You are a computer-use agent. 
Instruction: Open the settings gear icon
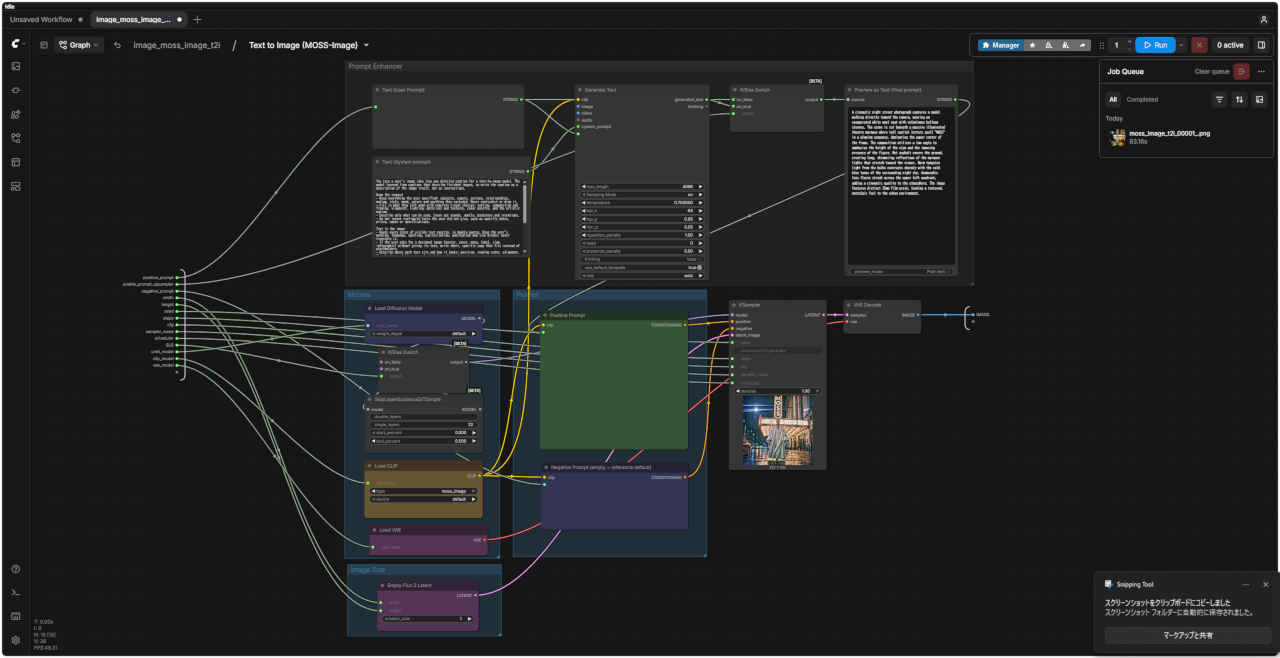pos(16,640)
